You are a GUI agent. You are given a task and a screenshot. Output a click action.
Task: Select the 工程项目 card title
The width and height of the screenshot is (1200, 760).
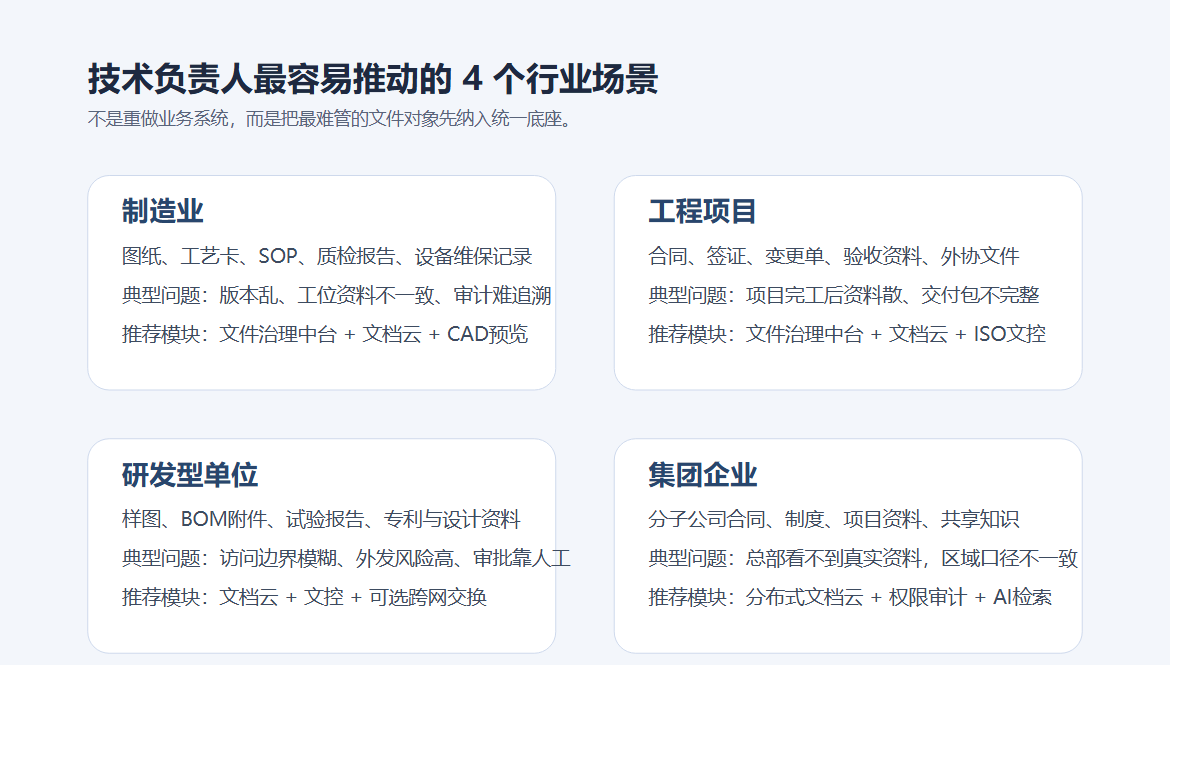pos(703,211)
